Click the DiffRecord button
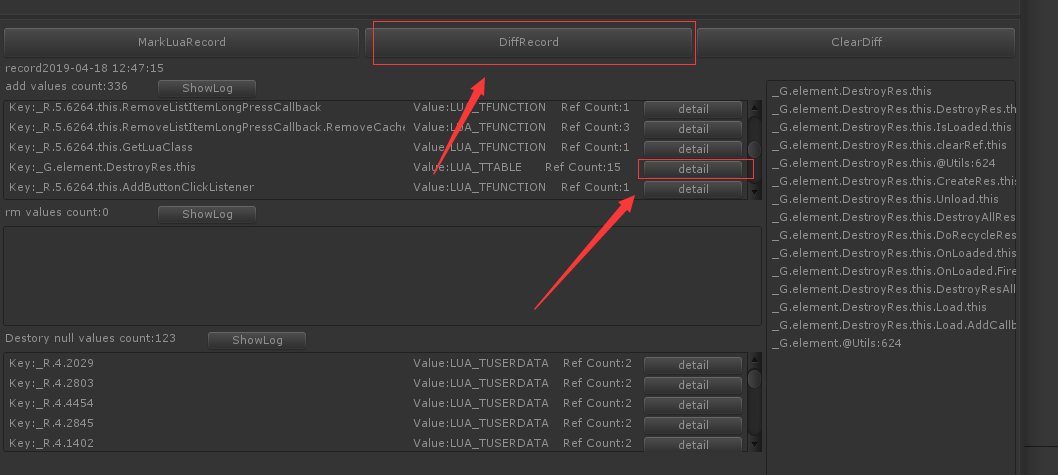The width and height of the screenshot is (1058, 475). (x=528, y=42)
